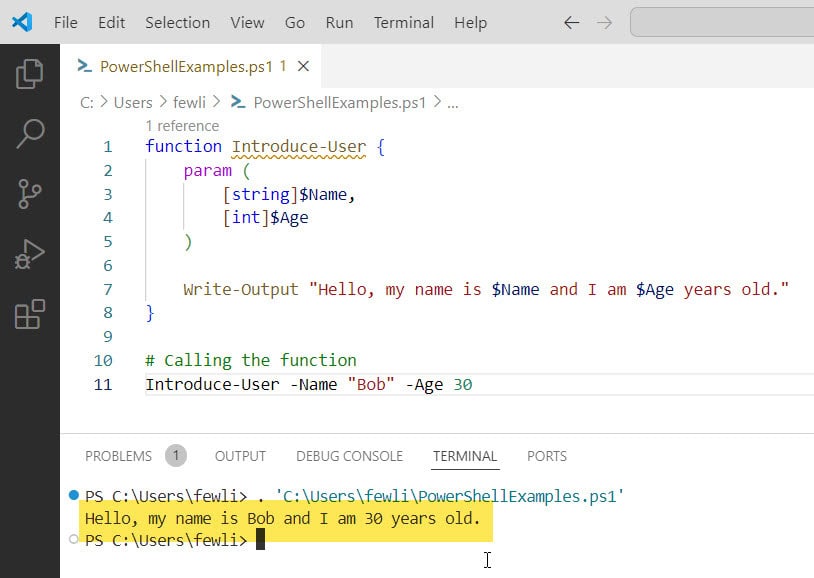Open the Extensions view
814x578 pixels.
tap(29, 313)
